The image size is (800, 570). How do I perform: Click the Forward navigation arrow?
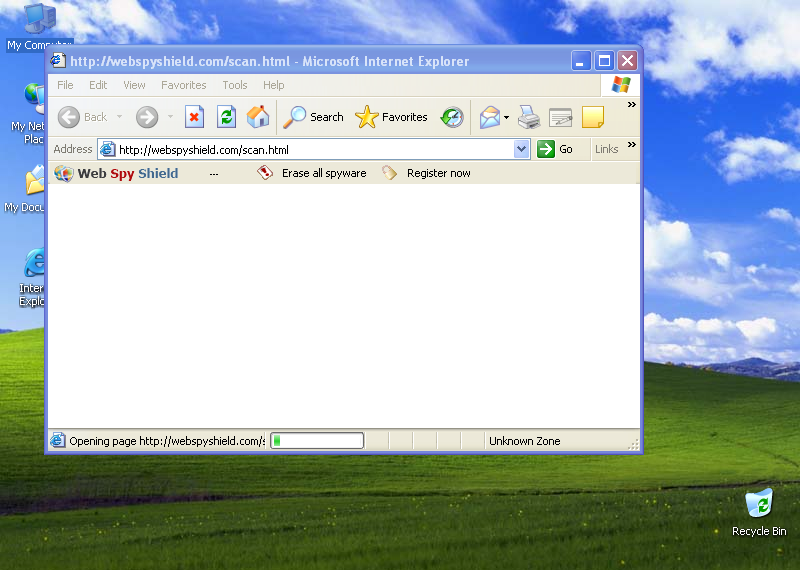pyautogui.click(x=147, y=117)
